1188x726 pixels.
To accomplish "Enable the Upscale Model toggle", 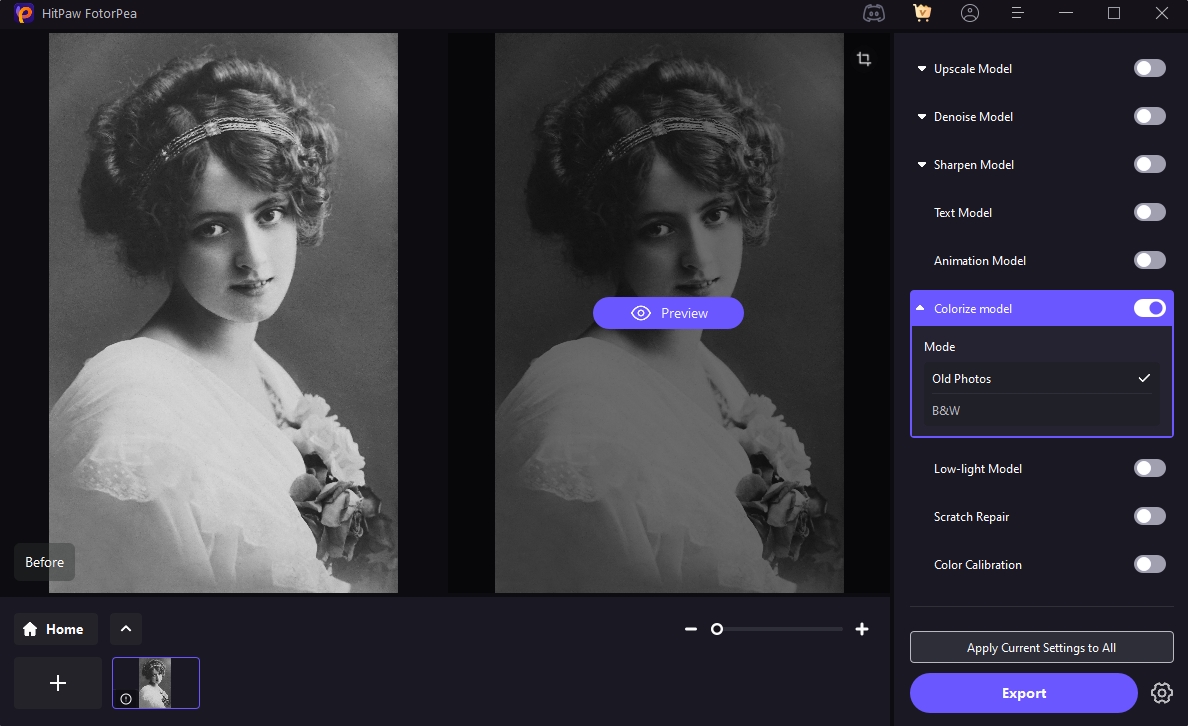I will pyautogui.click(x=1149, y=68).
